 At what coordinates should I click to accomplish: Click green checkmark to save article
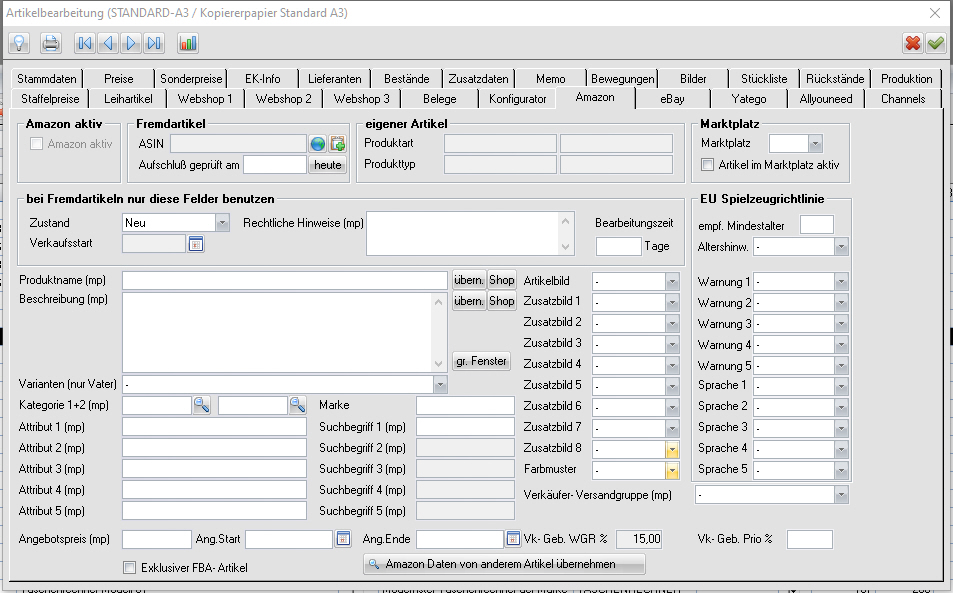click(x=936, y=43)
